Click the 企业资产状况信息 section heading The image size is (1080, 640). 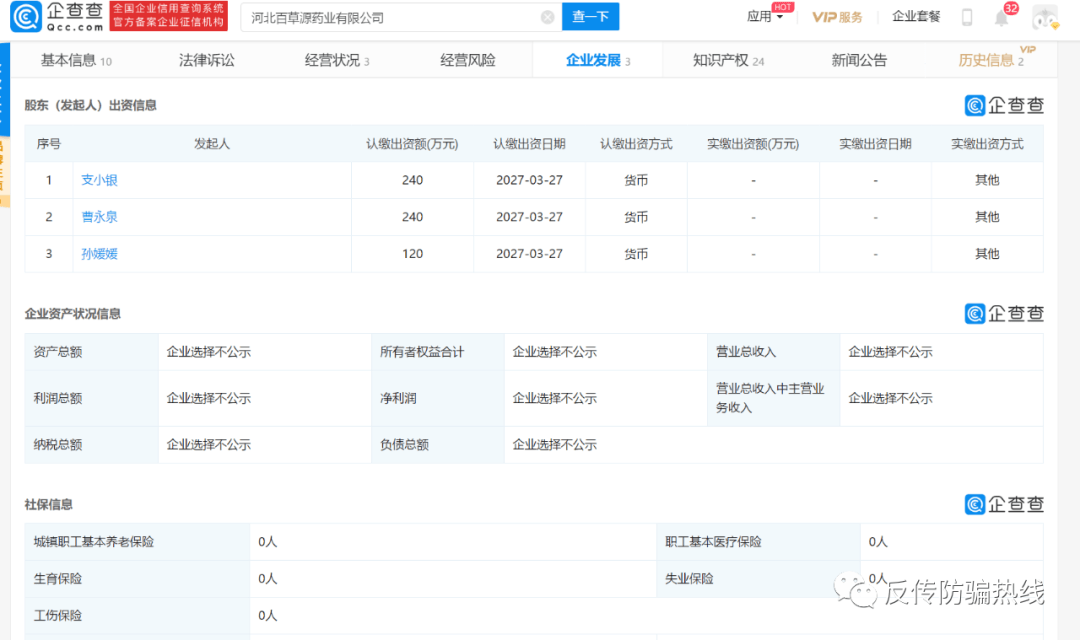[72, 314]
